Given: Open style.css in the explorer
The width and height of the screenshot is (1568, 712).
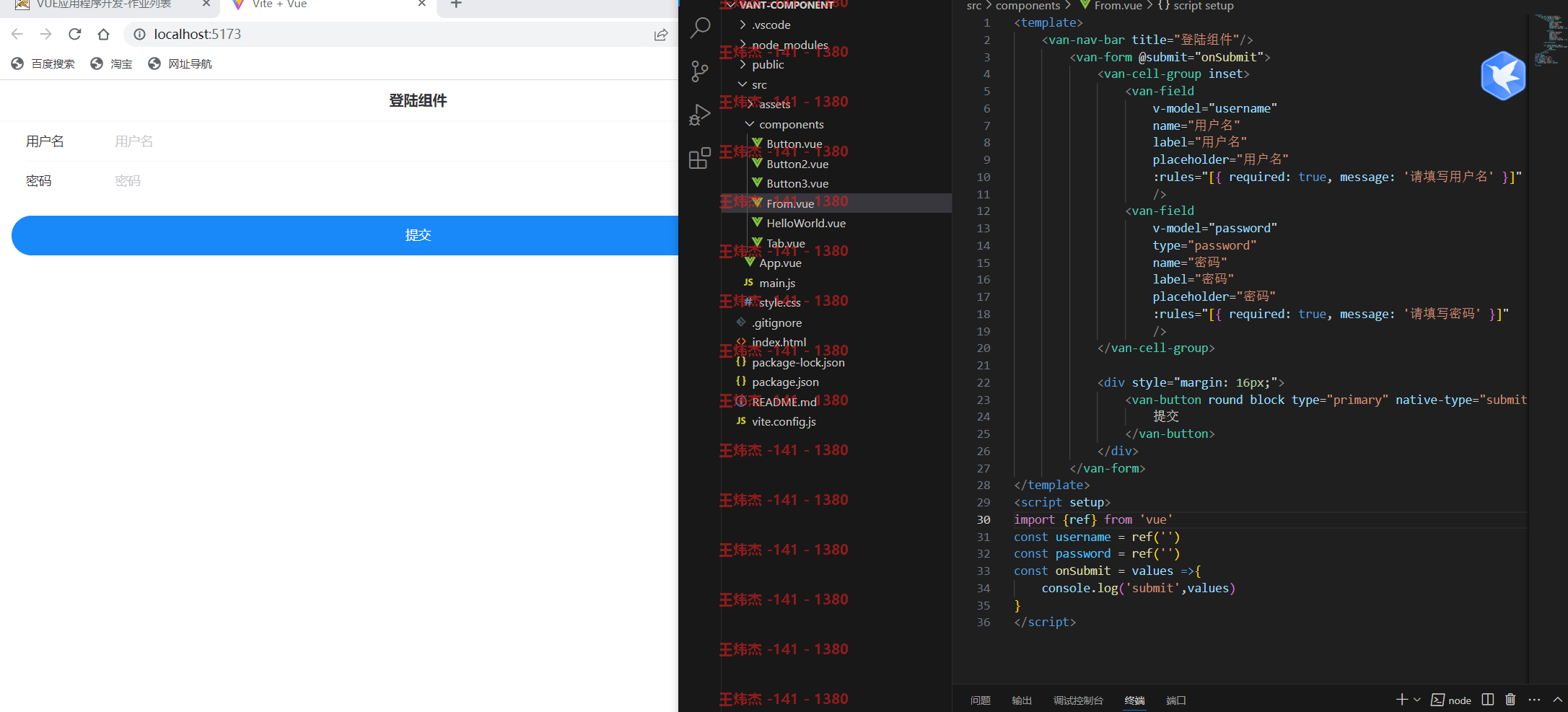Looking at the screenshot, I should (780, 303).
